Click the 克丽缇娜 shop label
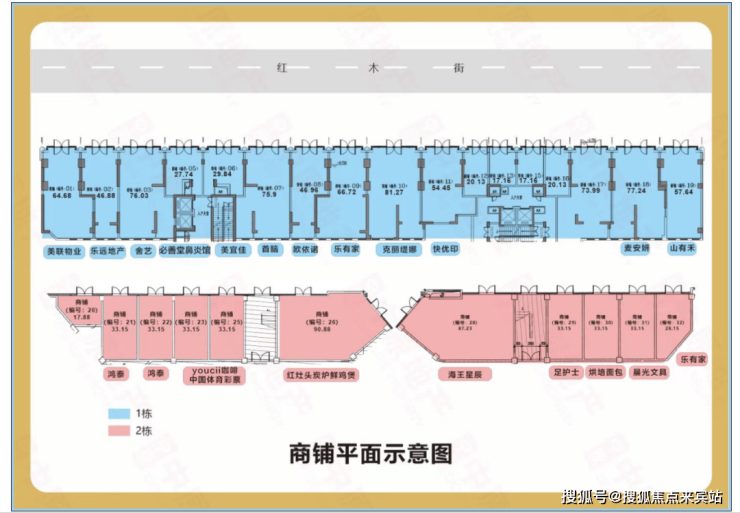 399,250
